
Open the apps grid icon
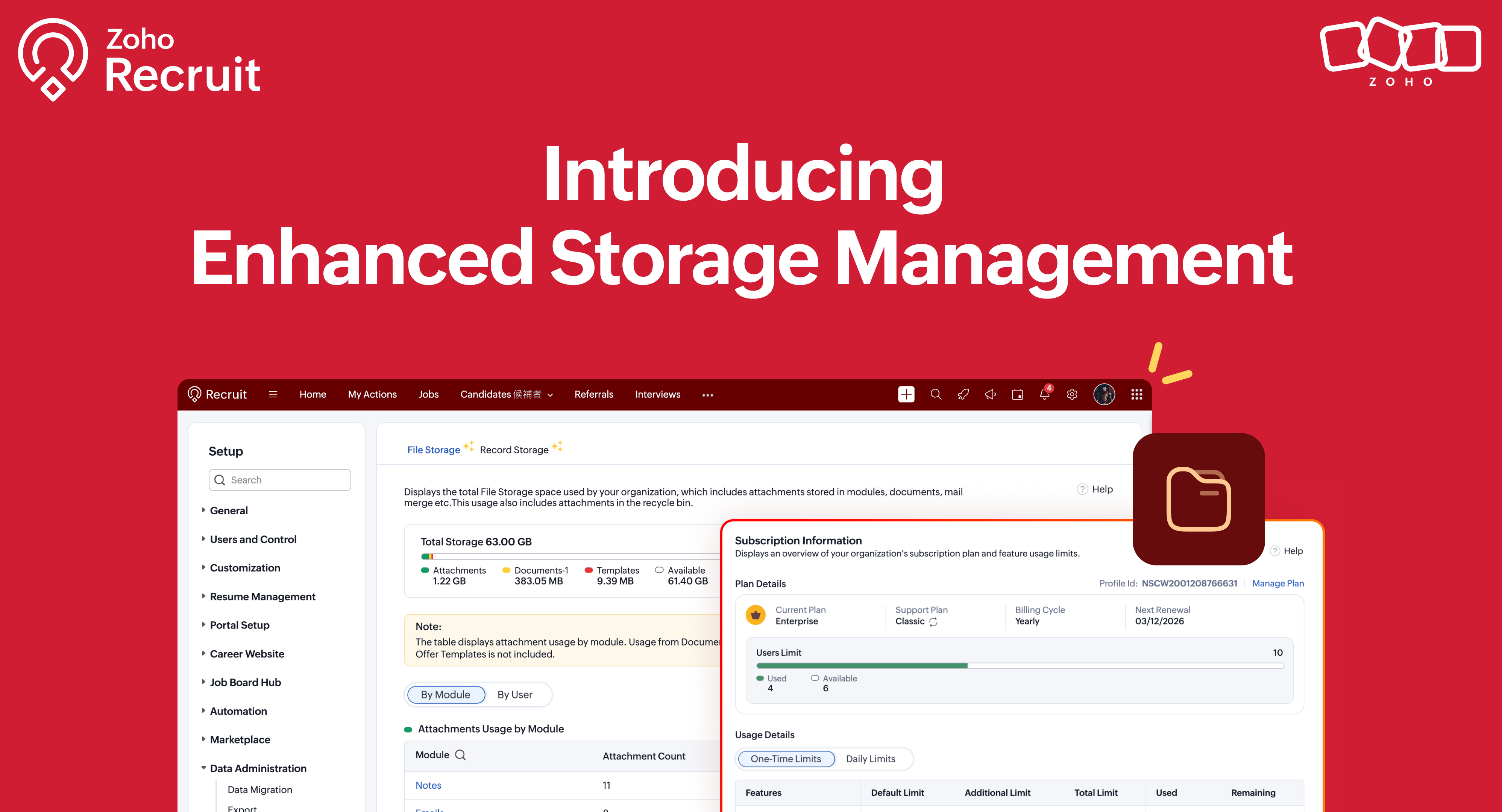(1136, 395)
